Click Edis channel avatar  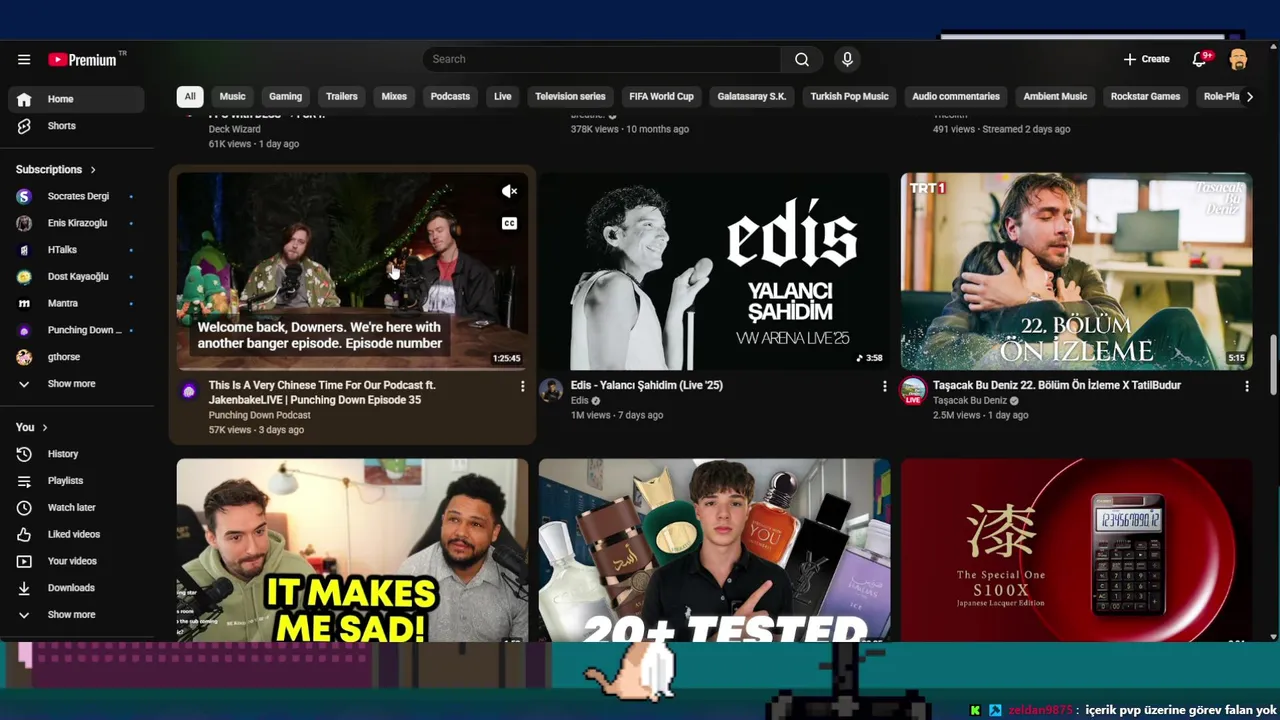click(551, 390)
